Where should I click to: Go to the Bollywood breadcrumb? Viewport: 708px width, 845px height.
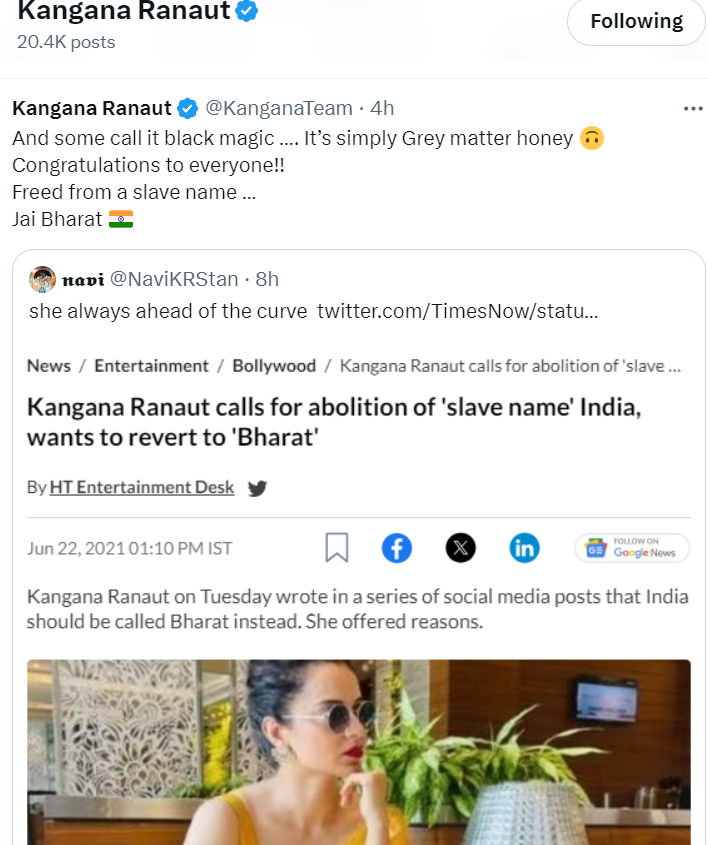(274, 365)
